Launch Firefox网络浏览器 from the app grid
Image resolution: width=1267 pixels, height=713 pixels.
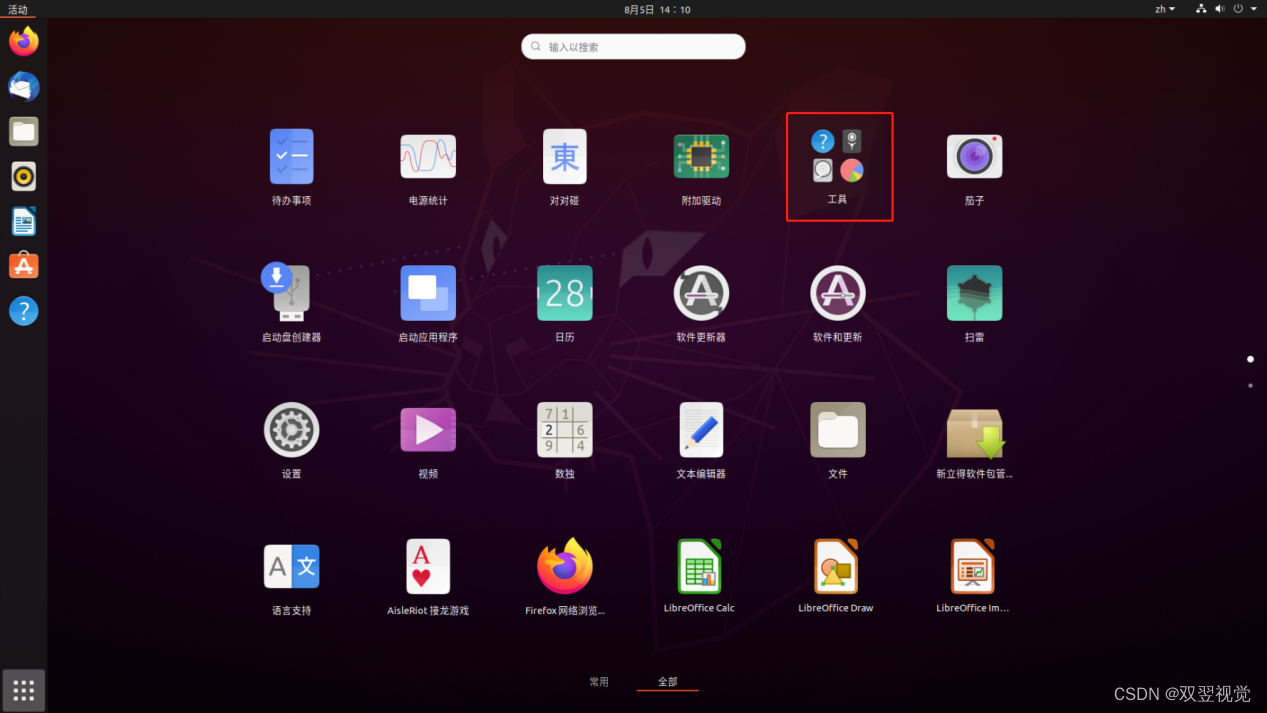click(565, 567)
